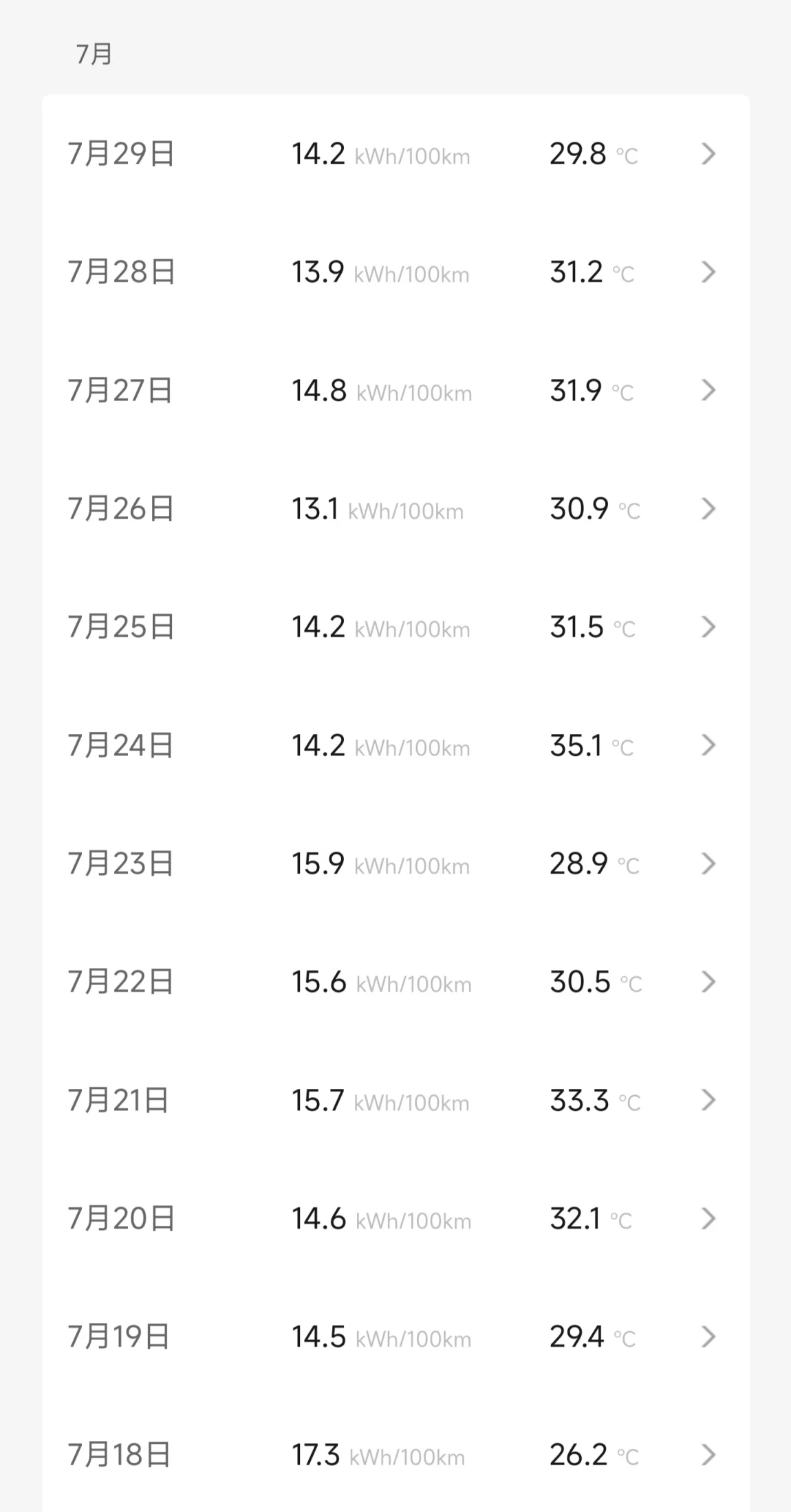Select the 15.9 kWh/100km consumption value
This screenshot has height=1512, width=791.
(380, 864)
